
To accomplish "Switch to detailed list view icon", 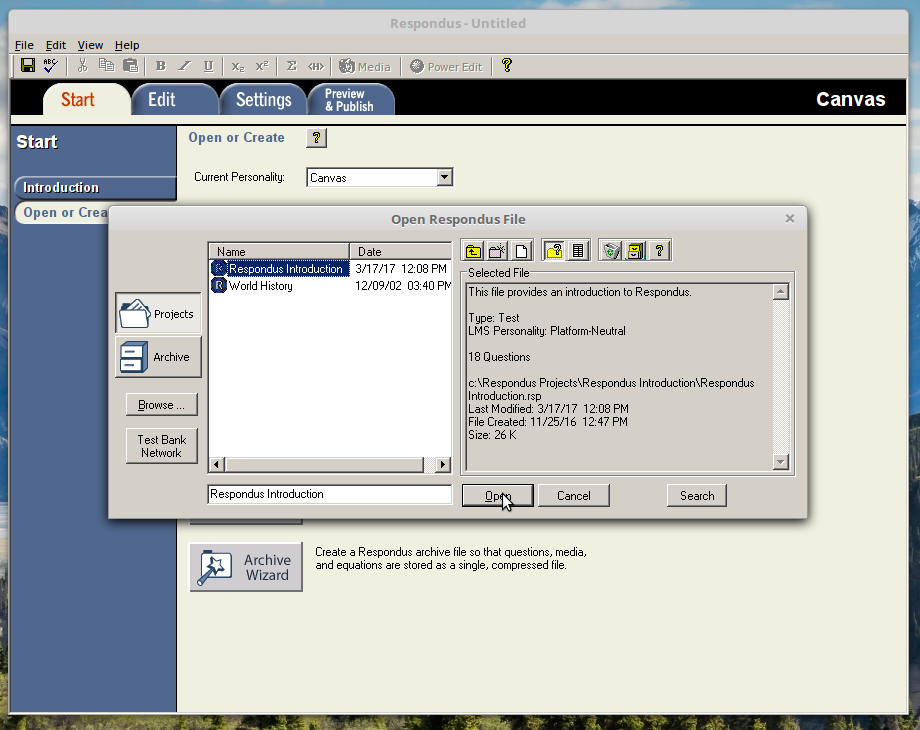I will (x=578, y=251).
